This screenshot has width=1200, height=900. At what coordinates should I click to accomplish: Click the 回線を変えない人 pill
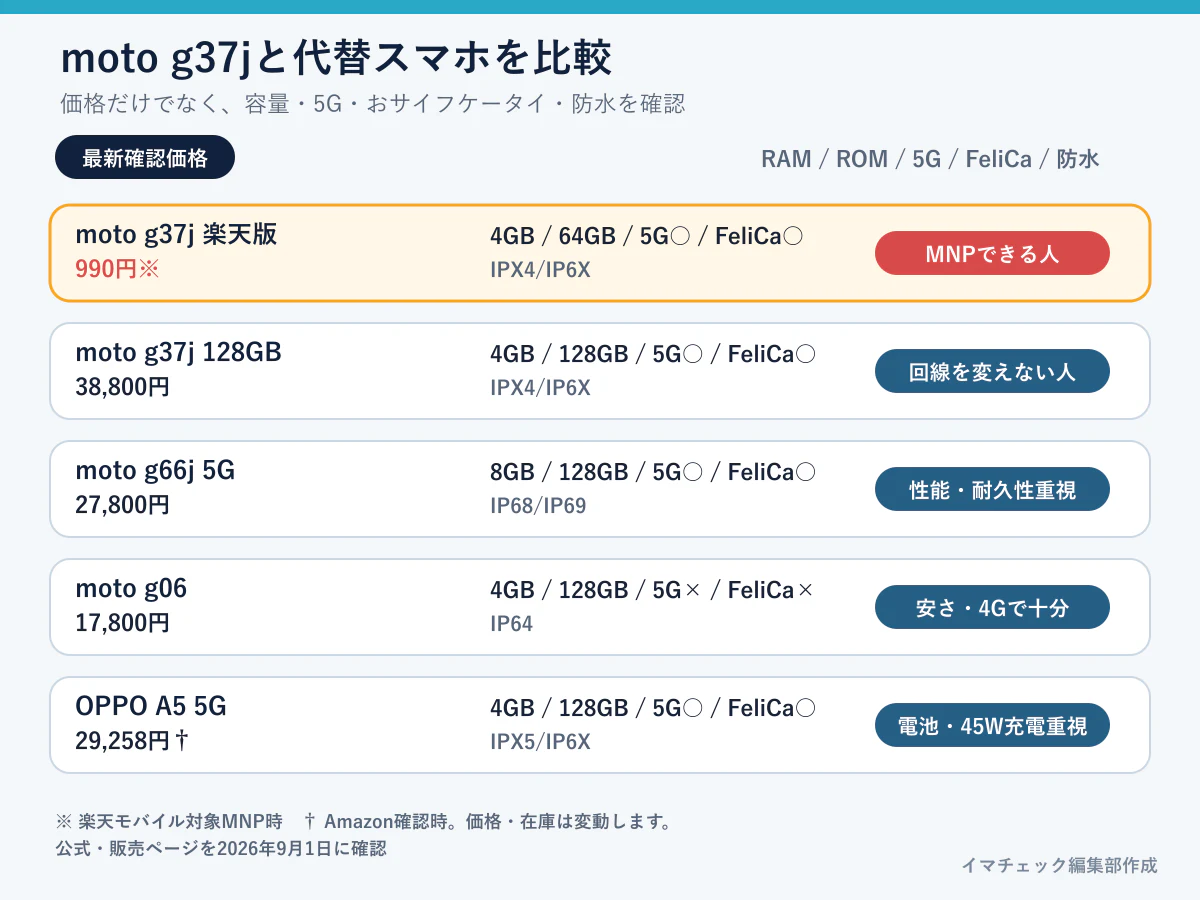992,371
